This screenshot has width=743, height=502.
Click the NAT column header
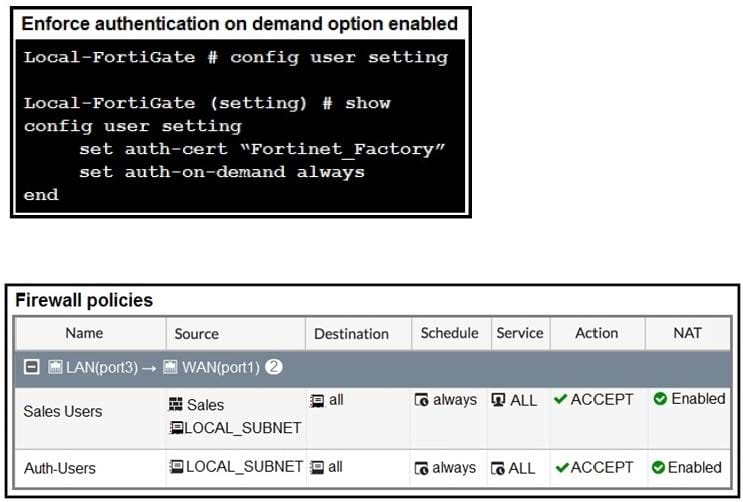(x=687, y=333)
